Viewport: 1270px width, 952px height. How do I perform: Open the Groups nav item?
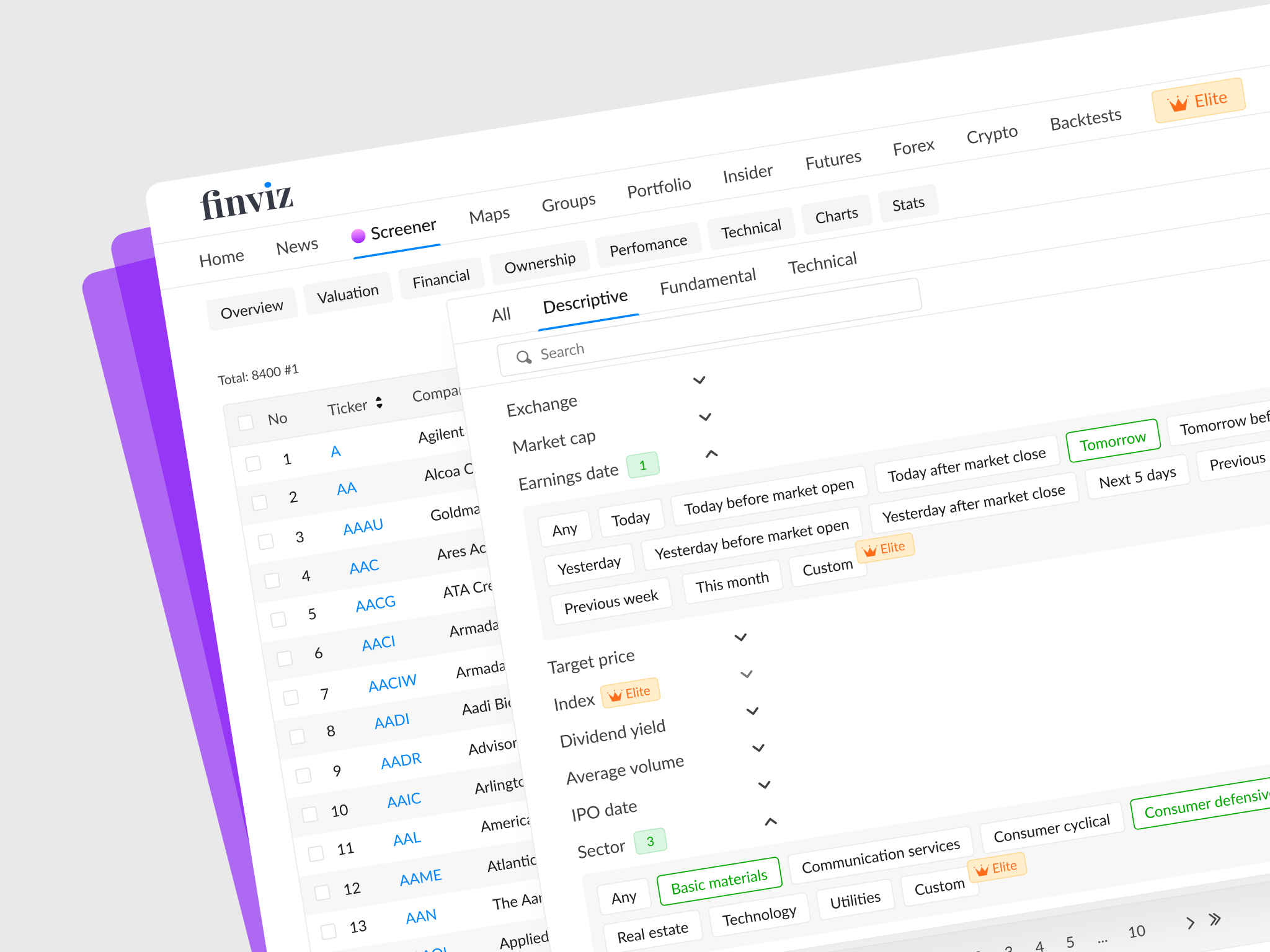click(569, 202)
